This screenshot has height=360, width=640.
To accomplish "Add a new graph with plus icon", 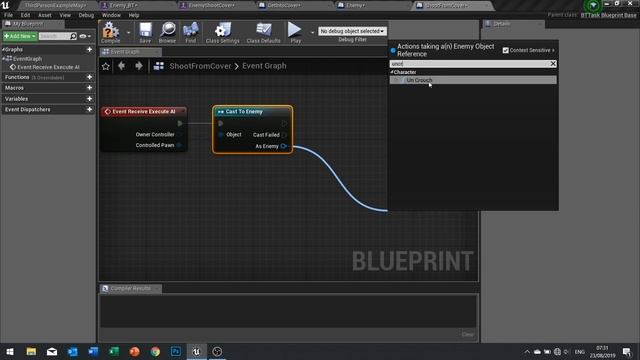I will click(x=89, y=49).
